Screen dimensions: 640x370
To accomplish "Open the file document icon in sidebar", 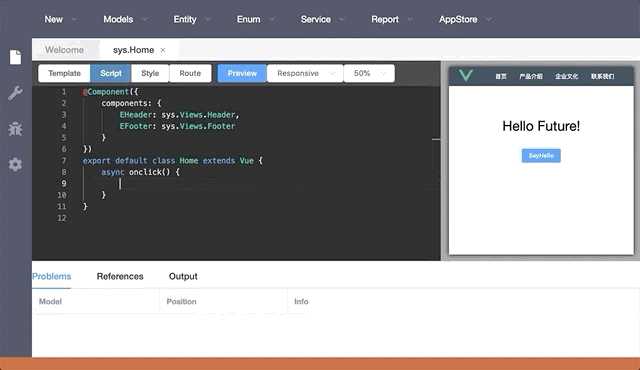I will click(16, 57).
